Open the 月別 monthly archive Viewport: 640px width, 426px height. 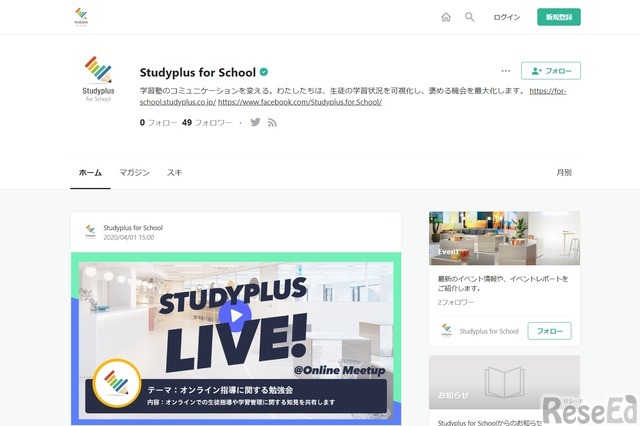pos(564,173)
